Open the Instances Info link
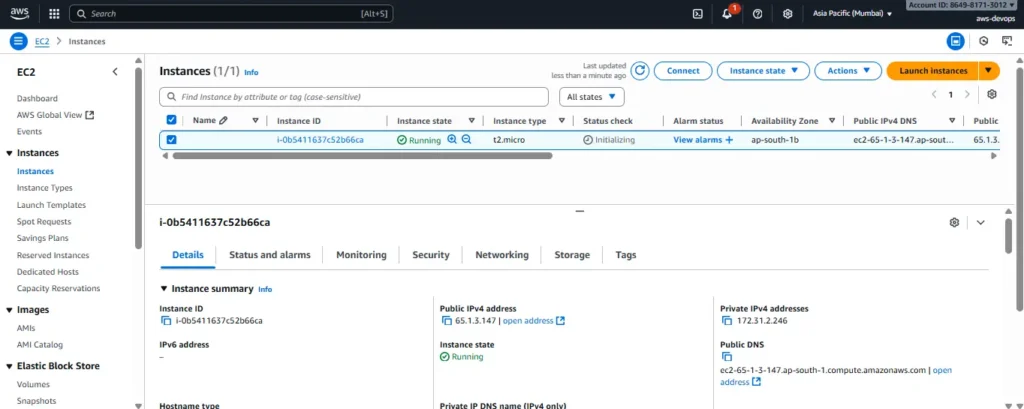 [x=251, y=73]
